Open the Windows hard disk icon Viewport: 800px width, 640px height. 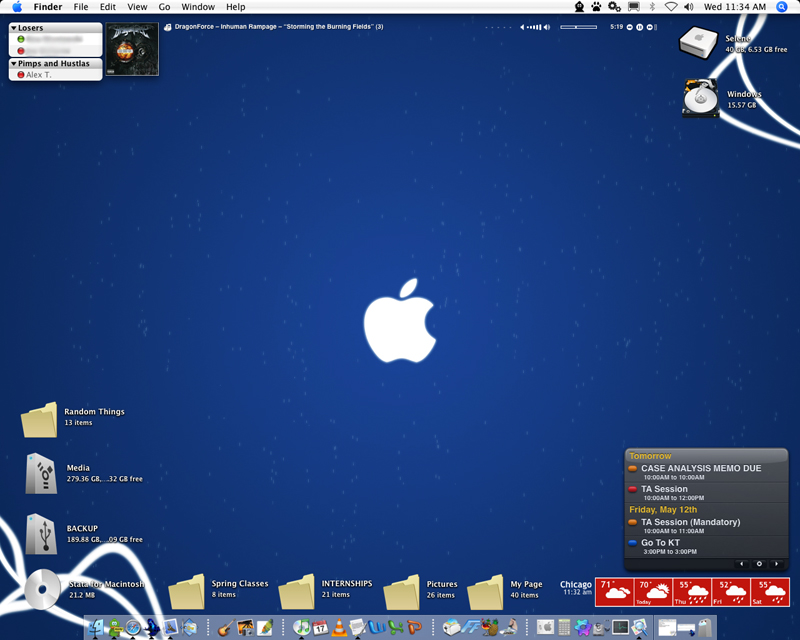701,98
